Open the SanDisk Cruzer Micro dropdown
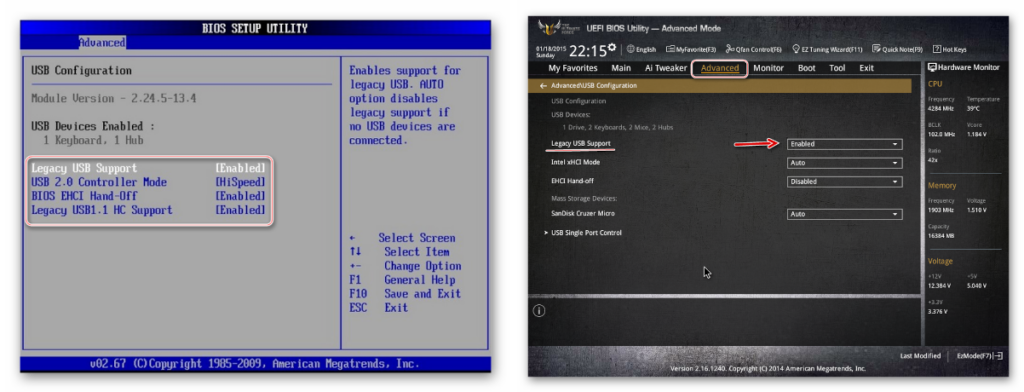Viewport: 1024px width, 392px height. pos(844,214)
